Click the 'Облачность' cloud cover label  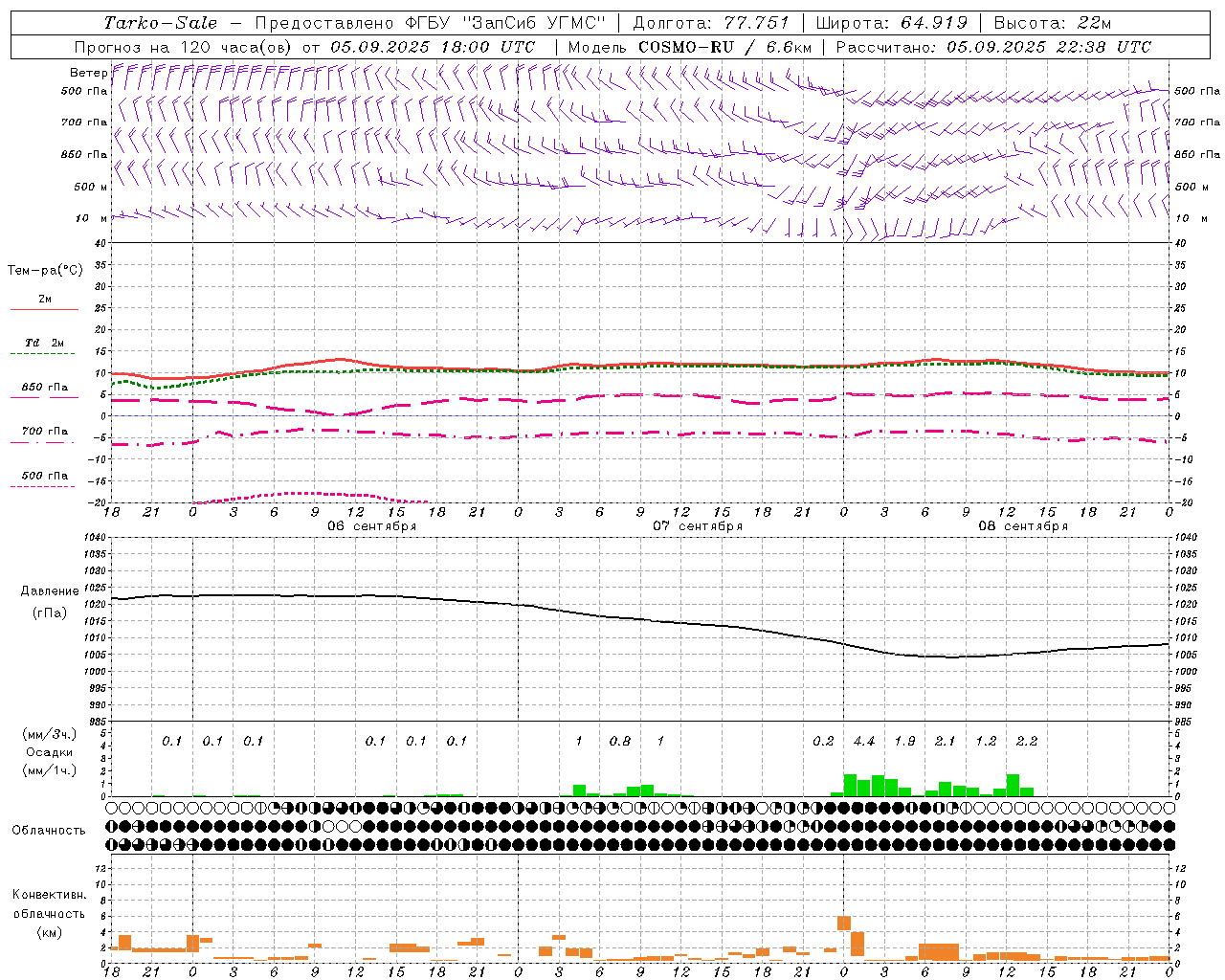click(49, 831)
